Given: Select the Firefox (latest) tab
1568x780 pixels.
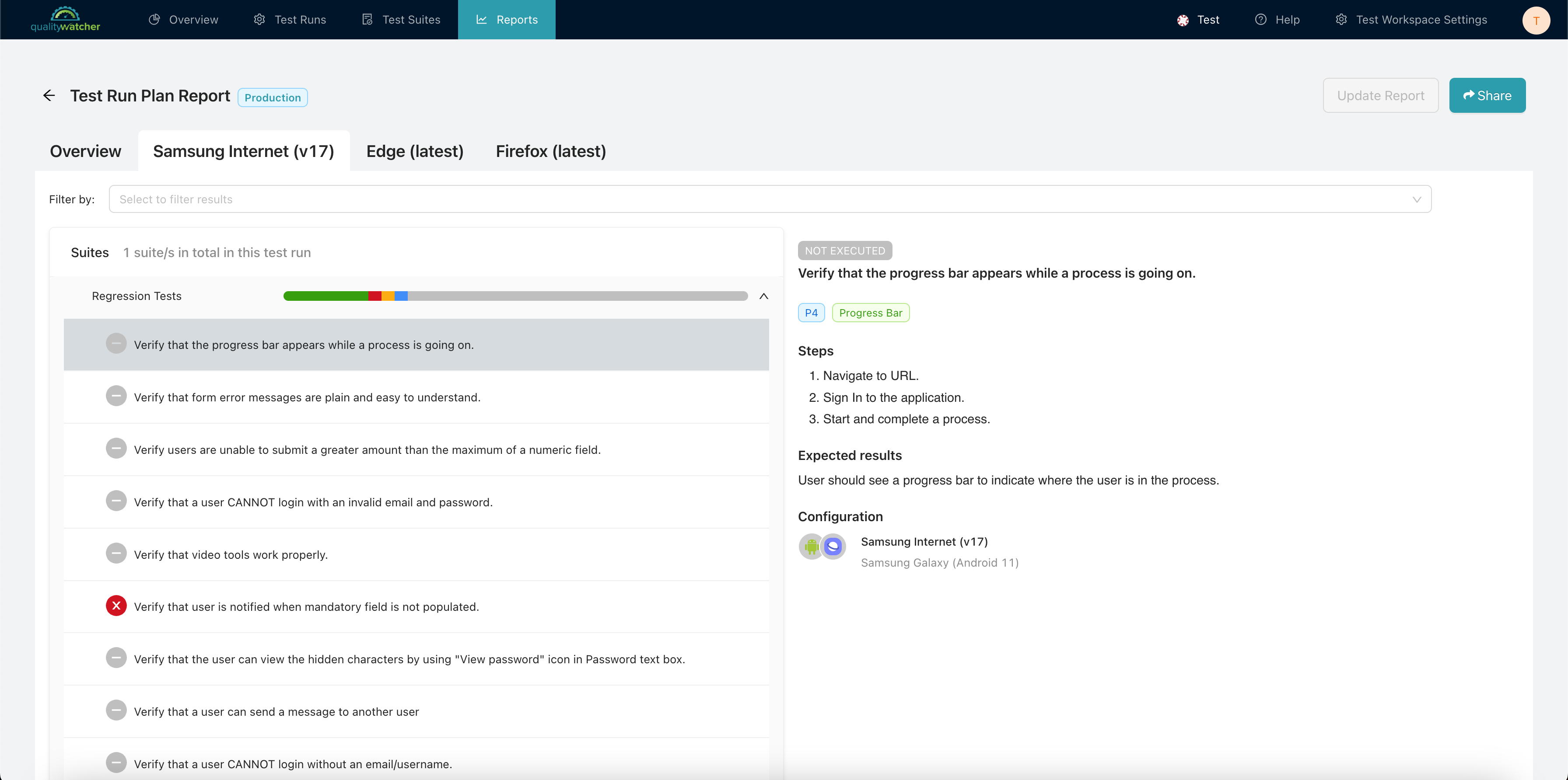Looking at the screenshot, I should point(551,151).
